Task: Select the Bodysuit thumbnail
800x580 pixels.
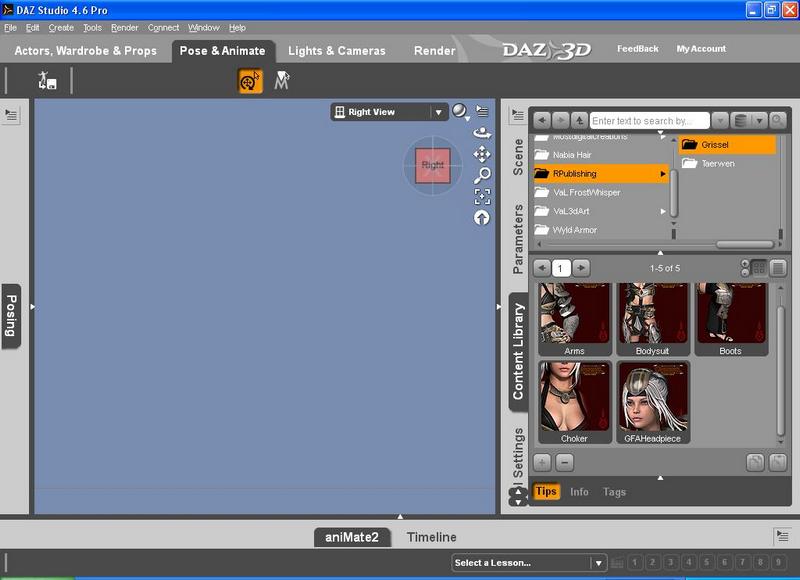Action: click(653, 319)
